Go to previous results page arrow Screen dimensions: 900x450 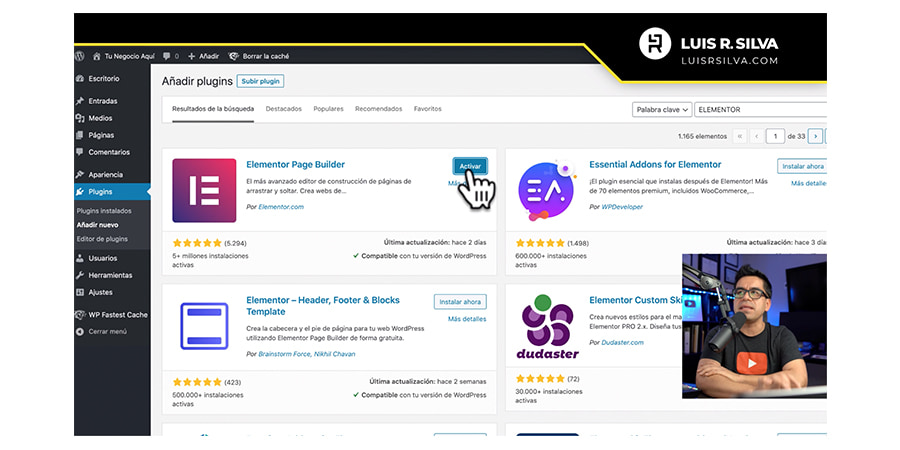[x=757, y=137]
